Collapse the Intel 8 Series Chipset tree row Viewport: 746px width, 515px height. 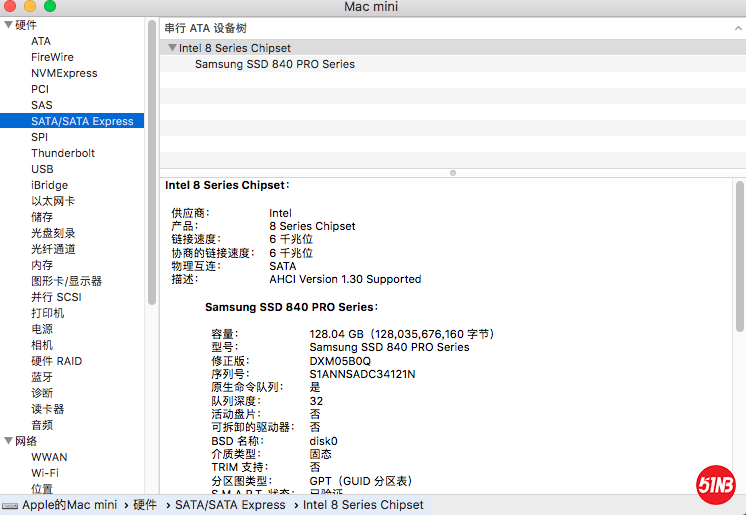[x=172, y=48]
